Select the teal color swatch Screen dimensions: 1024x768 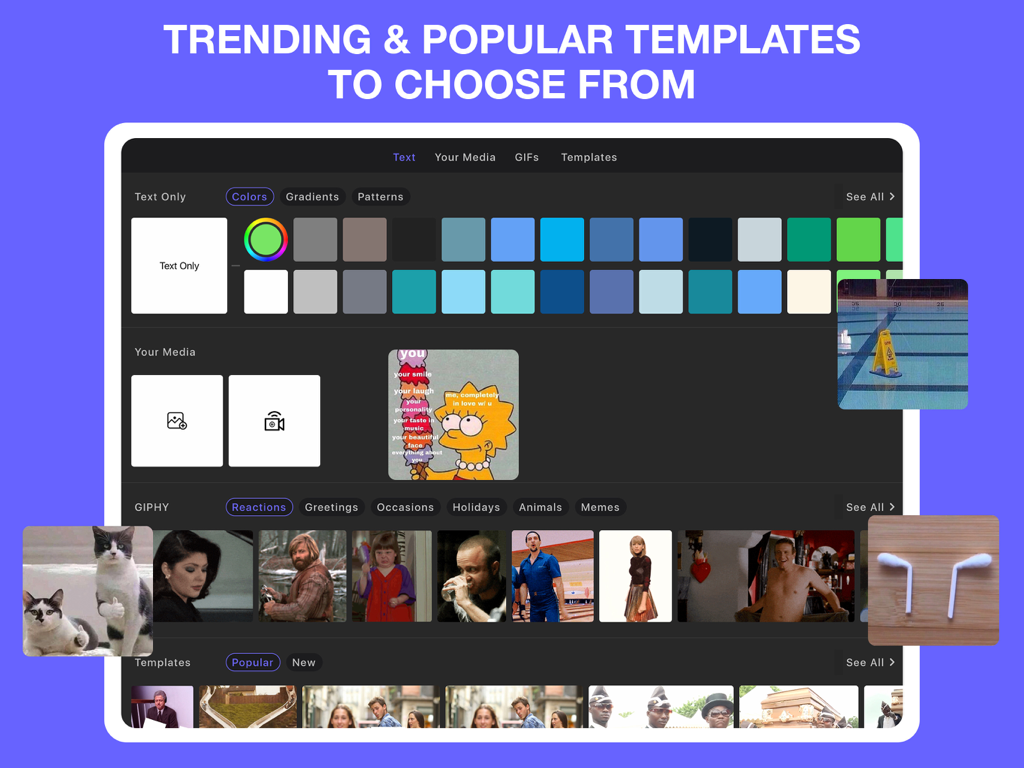[414, 291]
